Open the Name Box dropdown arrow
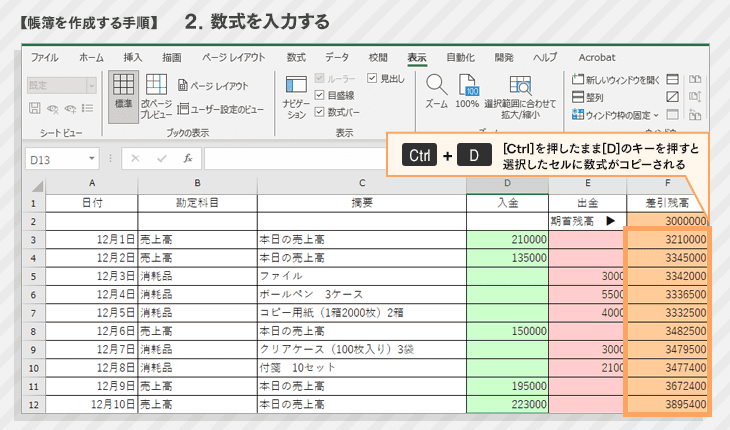The image size is (730, 430). click(x=93, y=158)
